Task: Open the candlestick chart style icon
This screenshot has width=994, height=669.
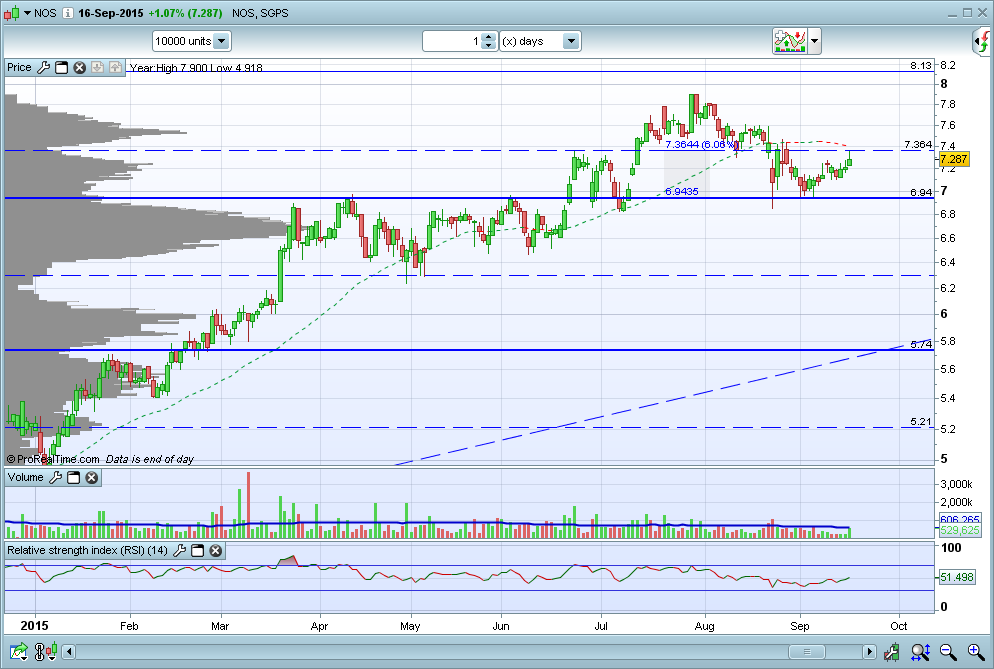Action: pos(11,13)
